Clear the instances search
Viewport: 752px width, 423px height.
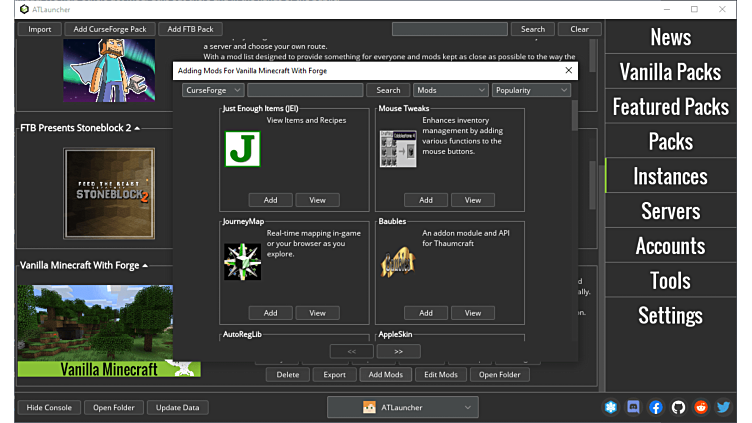pyautogui.click(x=579, y=29)
